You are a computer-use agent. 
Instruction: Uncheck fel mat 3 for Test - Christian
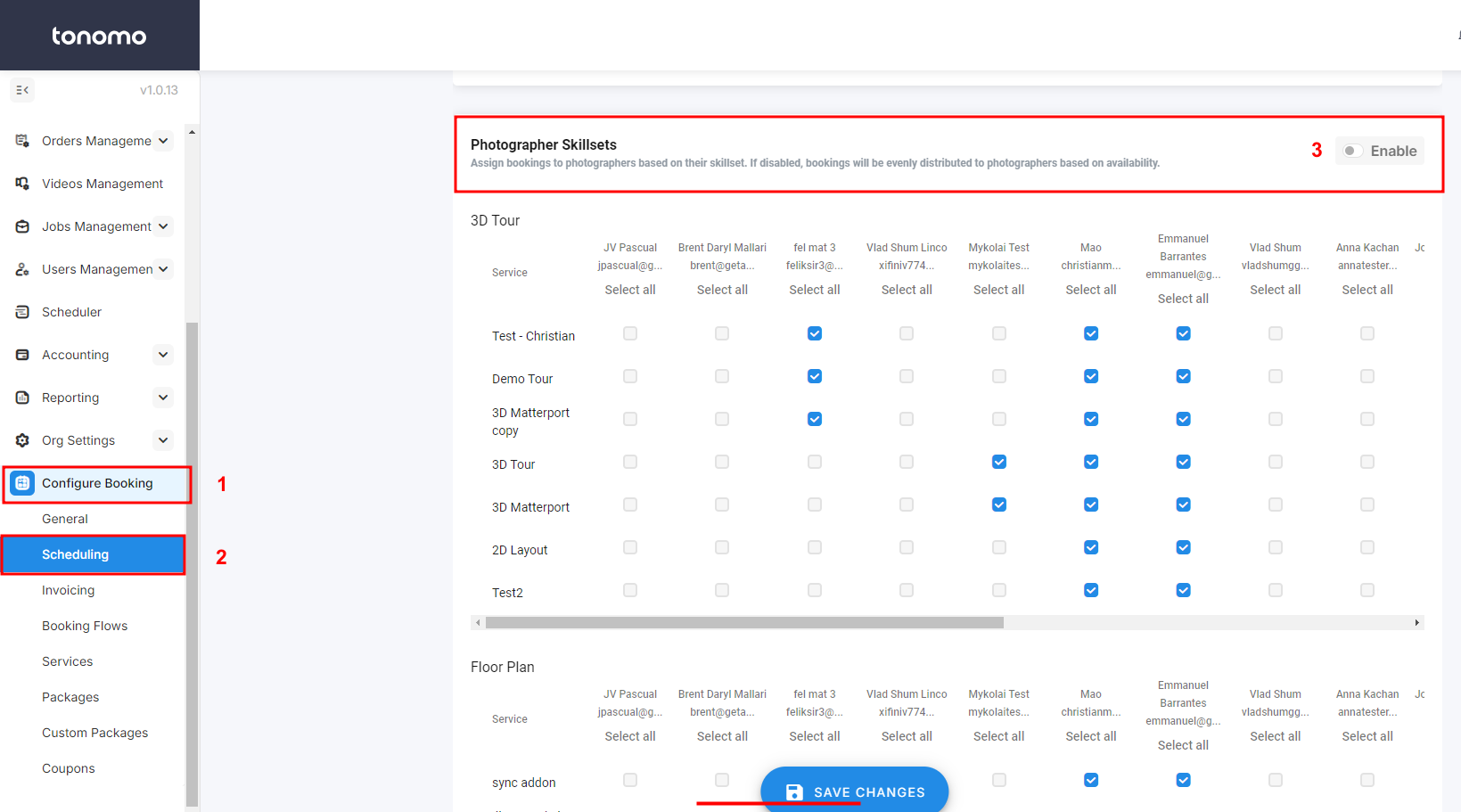pos(814,333)
